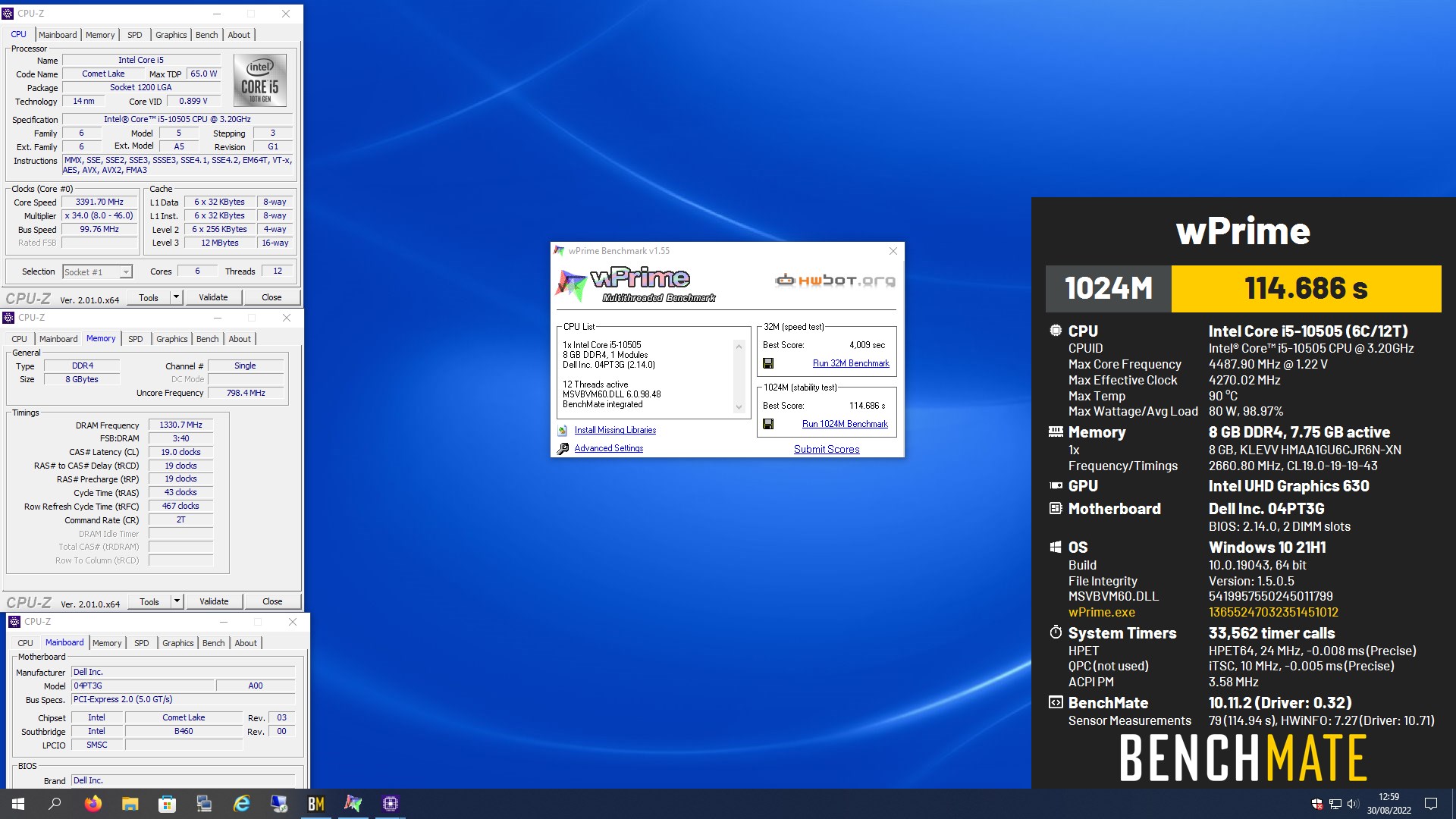
Task: Switch to BenchMate BM taskbar icon
Action: [x=315, y=804]
